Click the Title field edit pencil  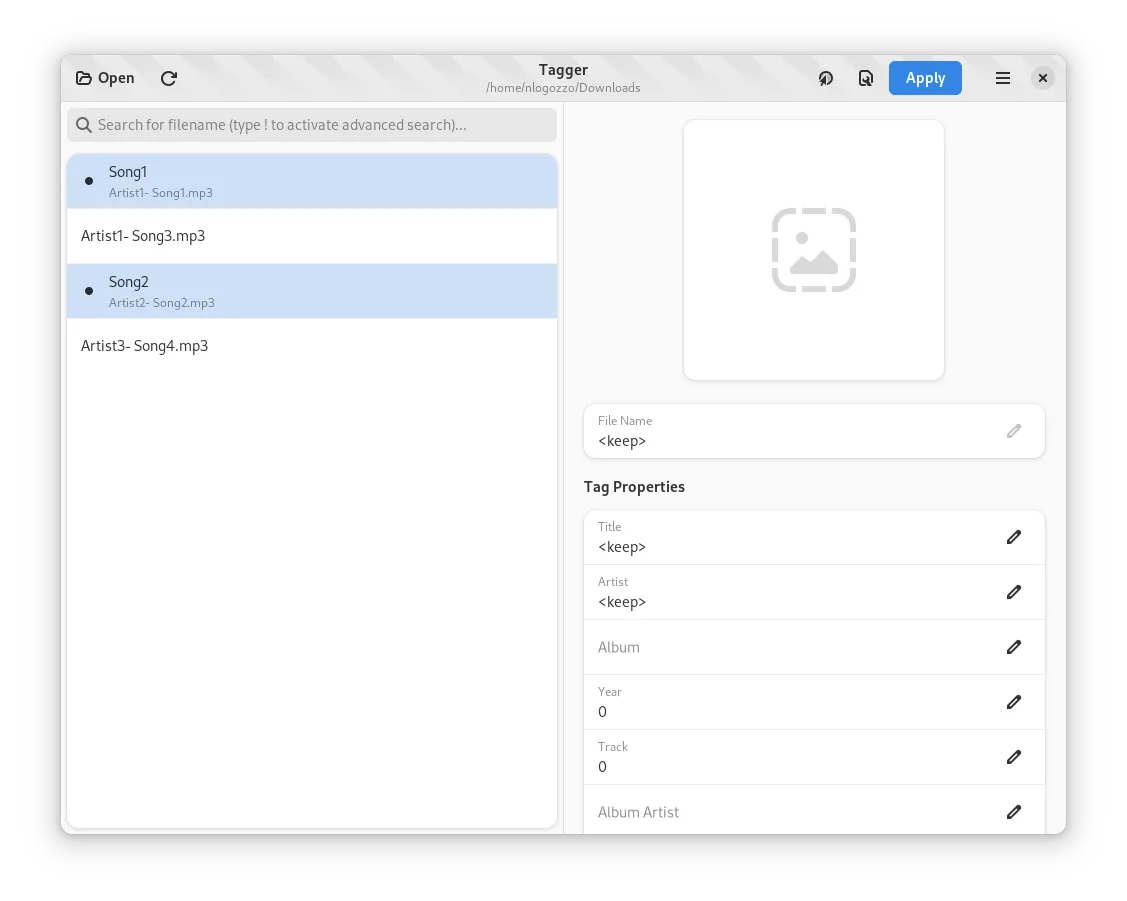1013,537
